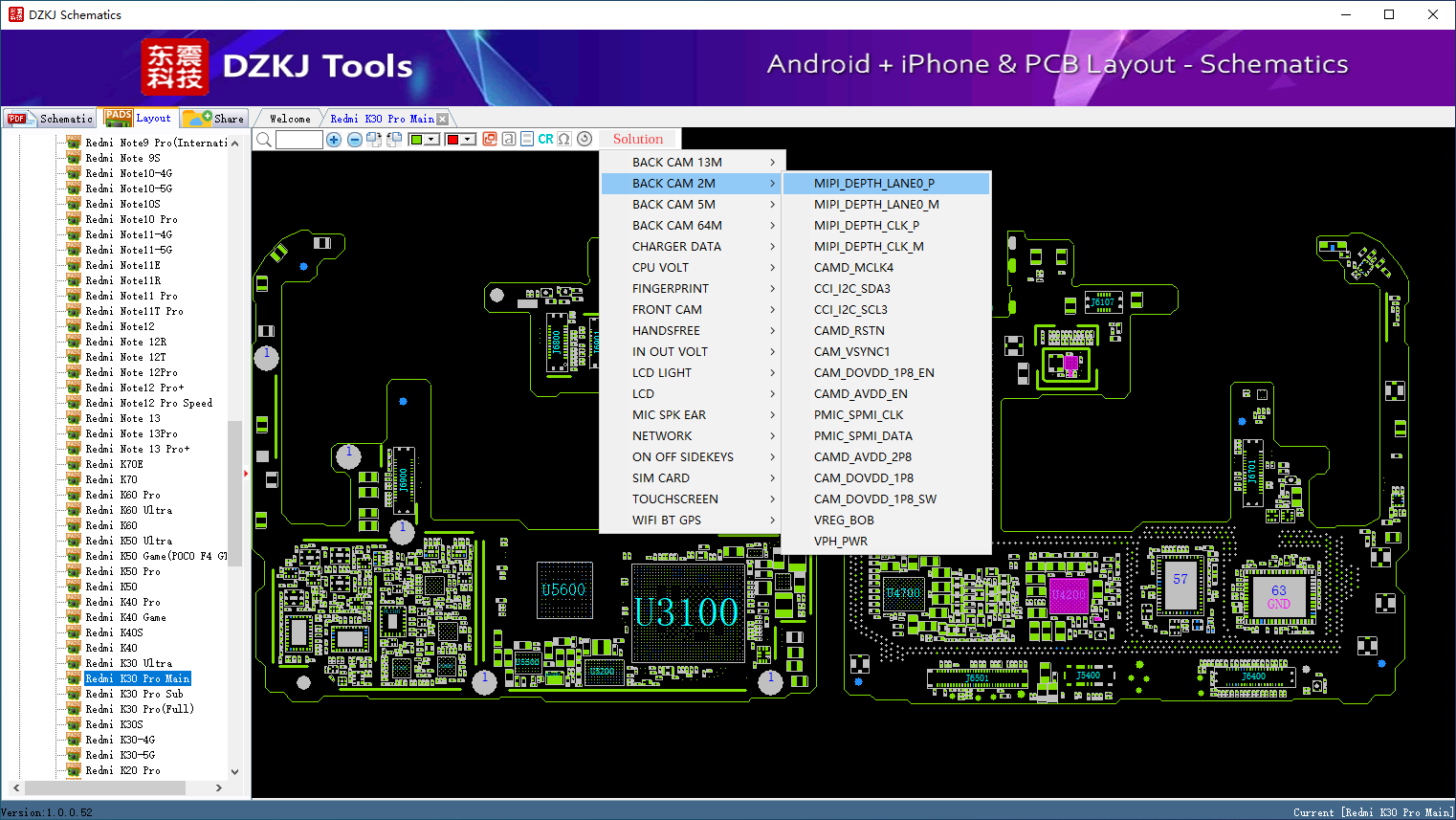Click the orange overlapping squares icon

click(490, 139)
